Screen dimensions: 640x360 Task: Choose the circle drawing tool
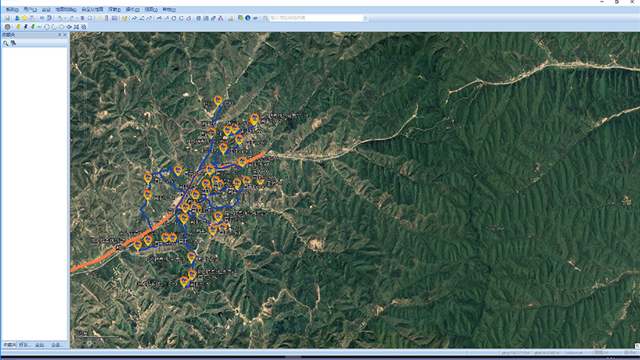pos(47,27)
